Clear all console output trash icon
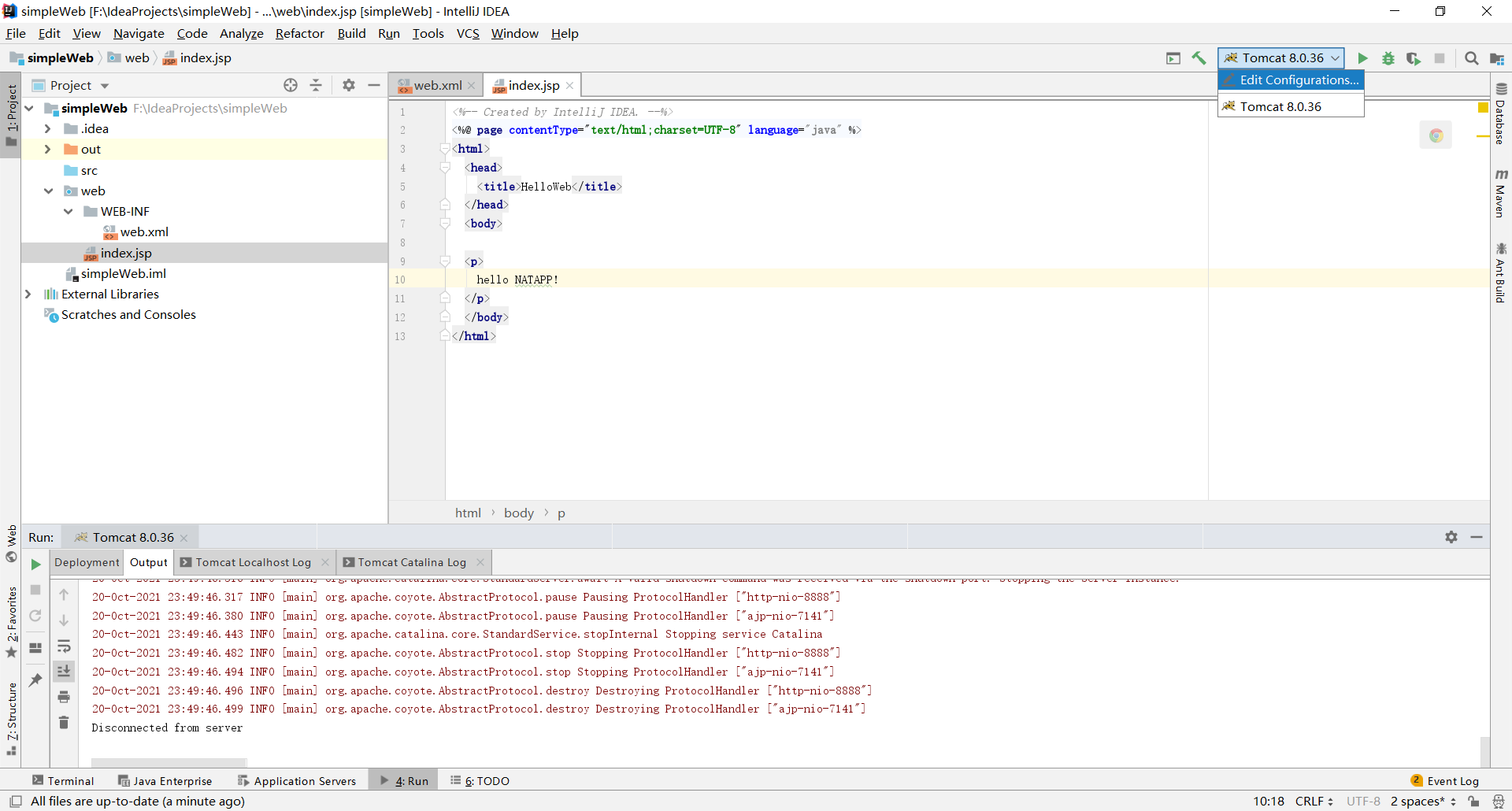1512x811 pixels. [64, 722]
